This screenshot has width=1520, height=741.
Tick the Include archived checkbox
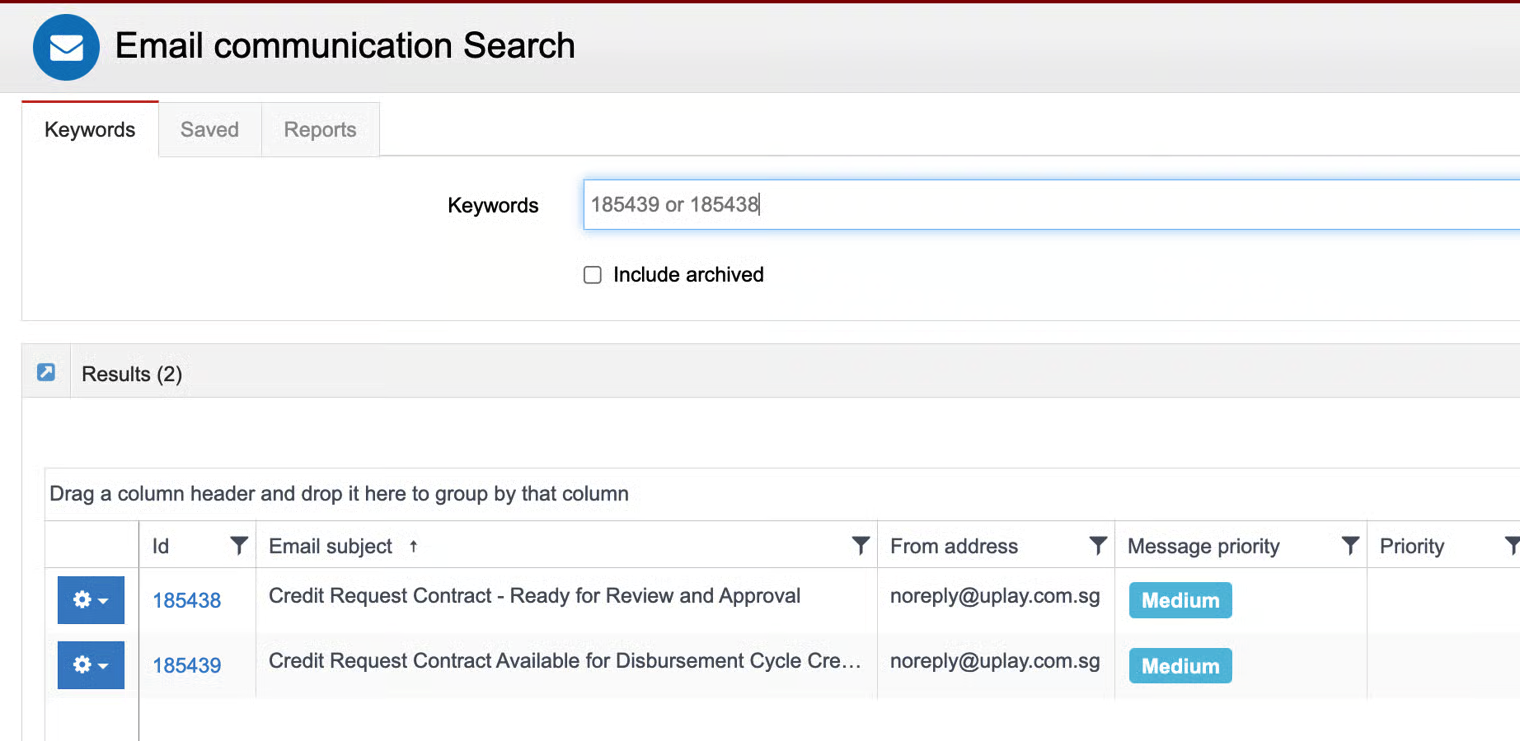click(592, 275)
